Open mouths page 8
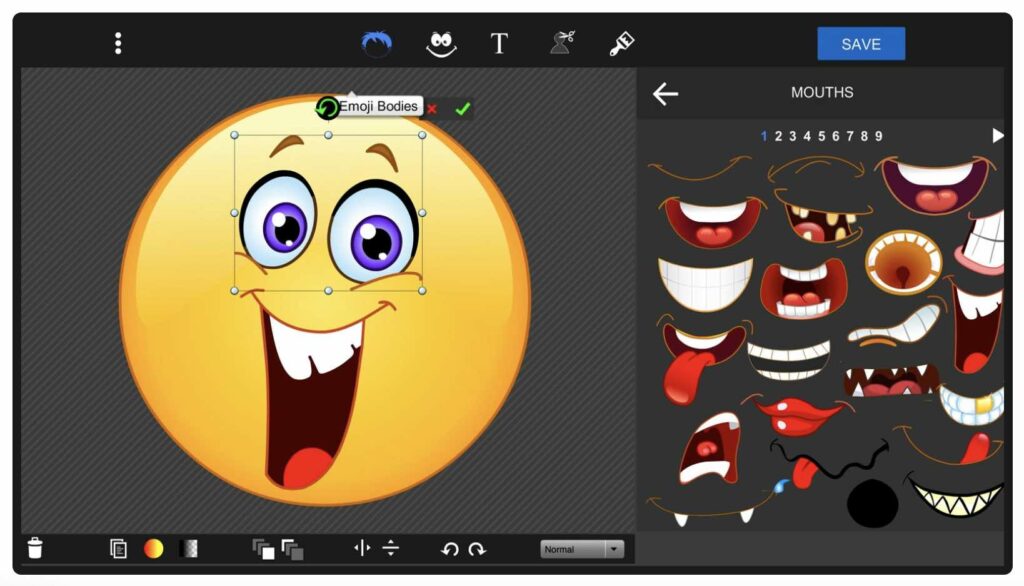Screen dimensions: 1024x586 tap(864, 136)
